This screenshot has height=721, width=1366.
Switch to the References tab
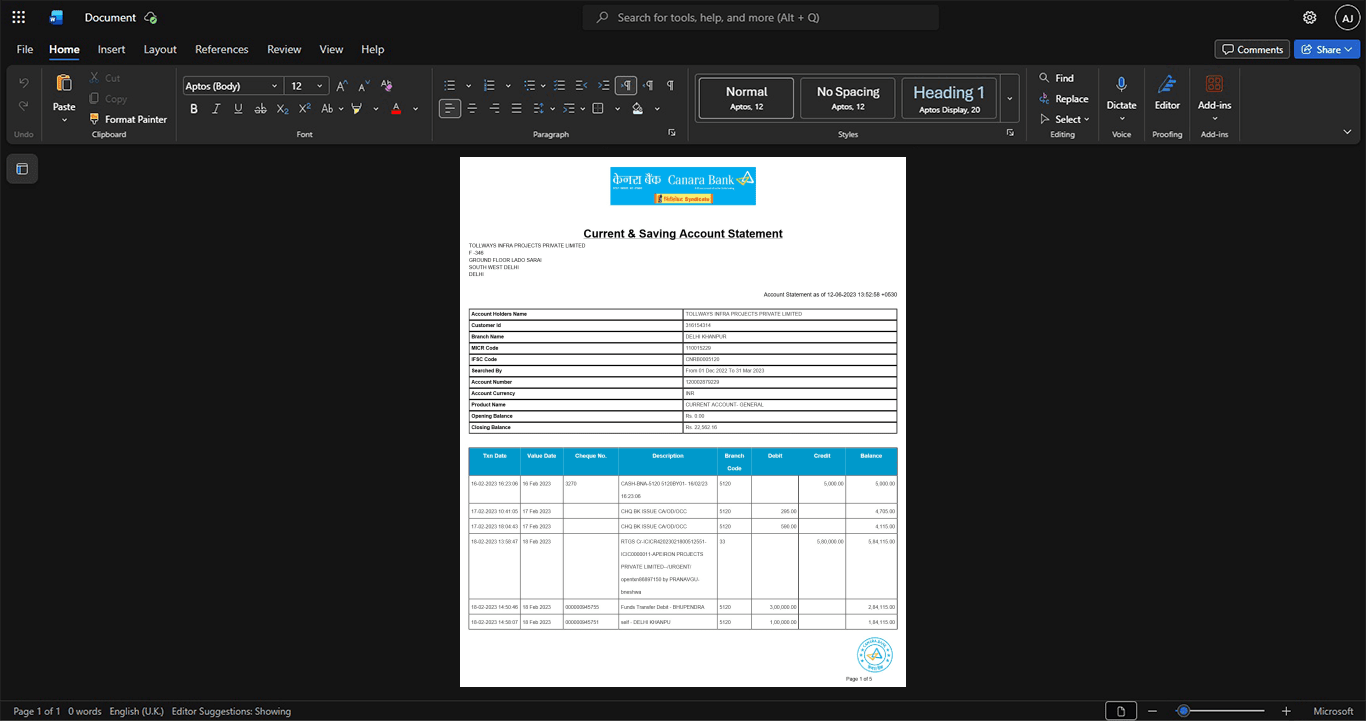tap(222, 49)
